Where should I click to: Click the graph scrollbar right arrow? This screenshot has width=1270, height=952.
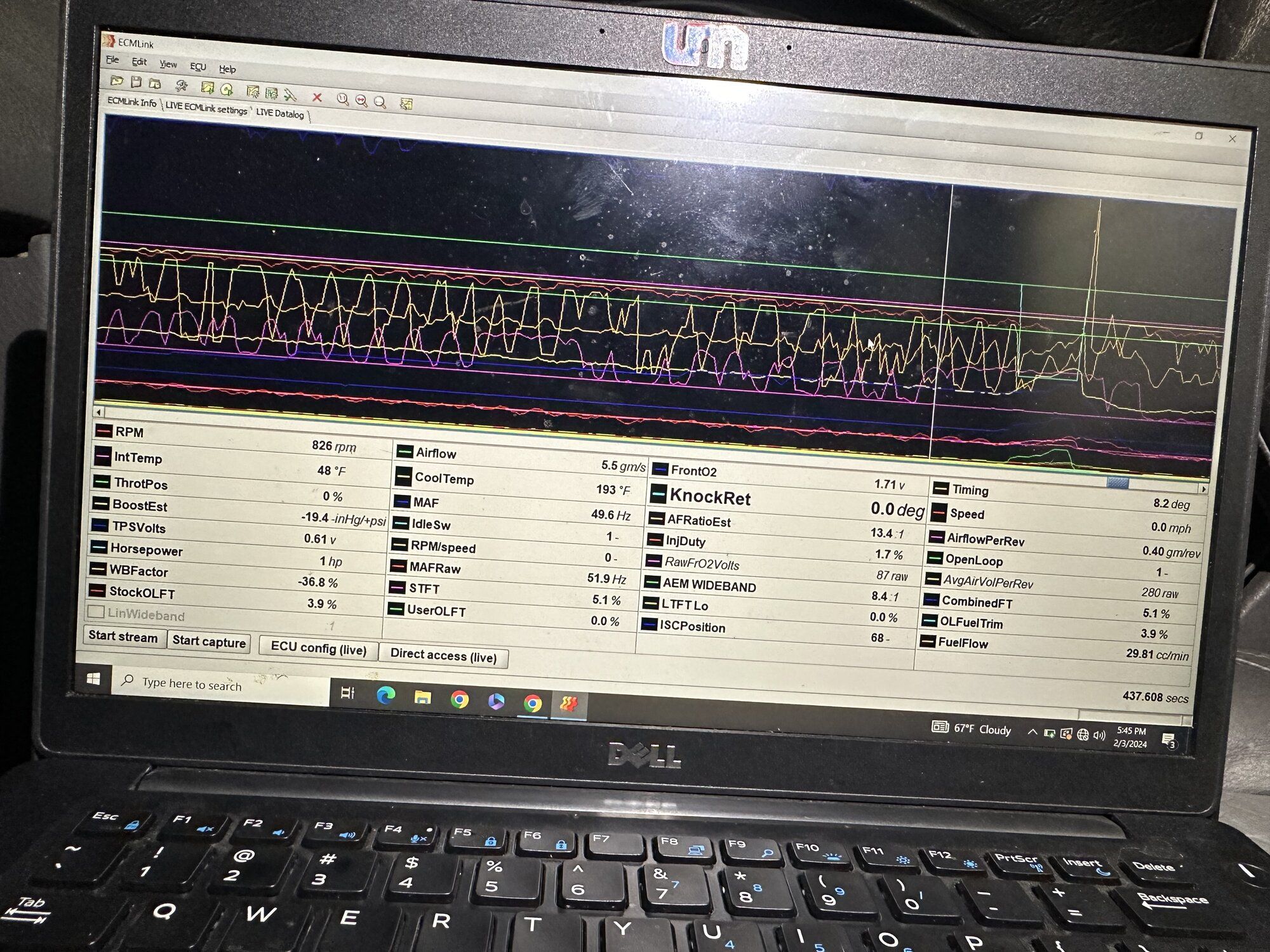click(1203, 489)
